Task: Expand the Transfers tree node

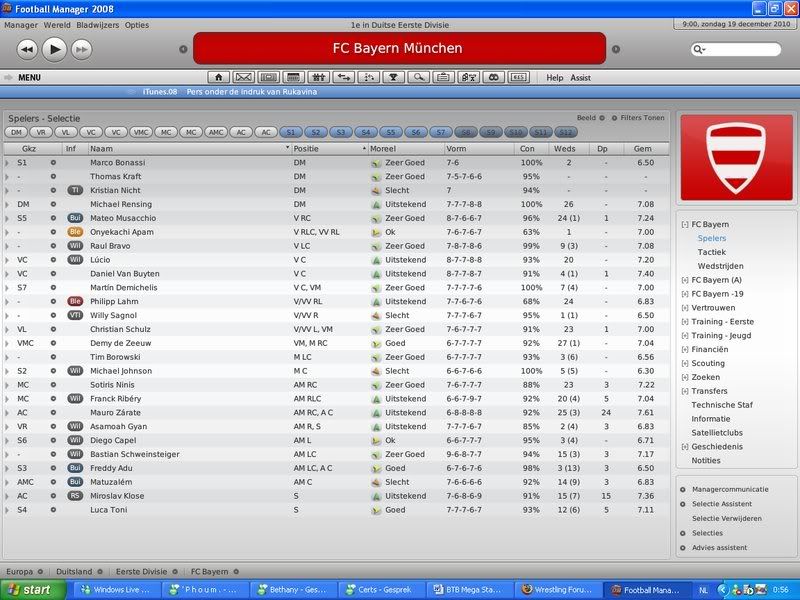Action: (x=685, y=391)
